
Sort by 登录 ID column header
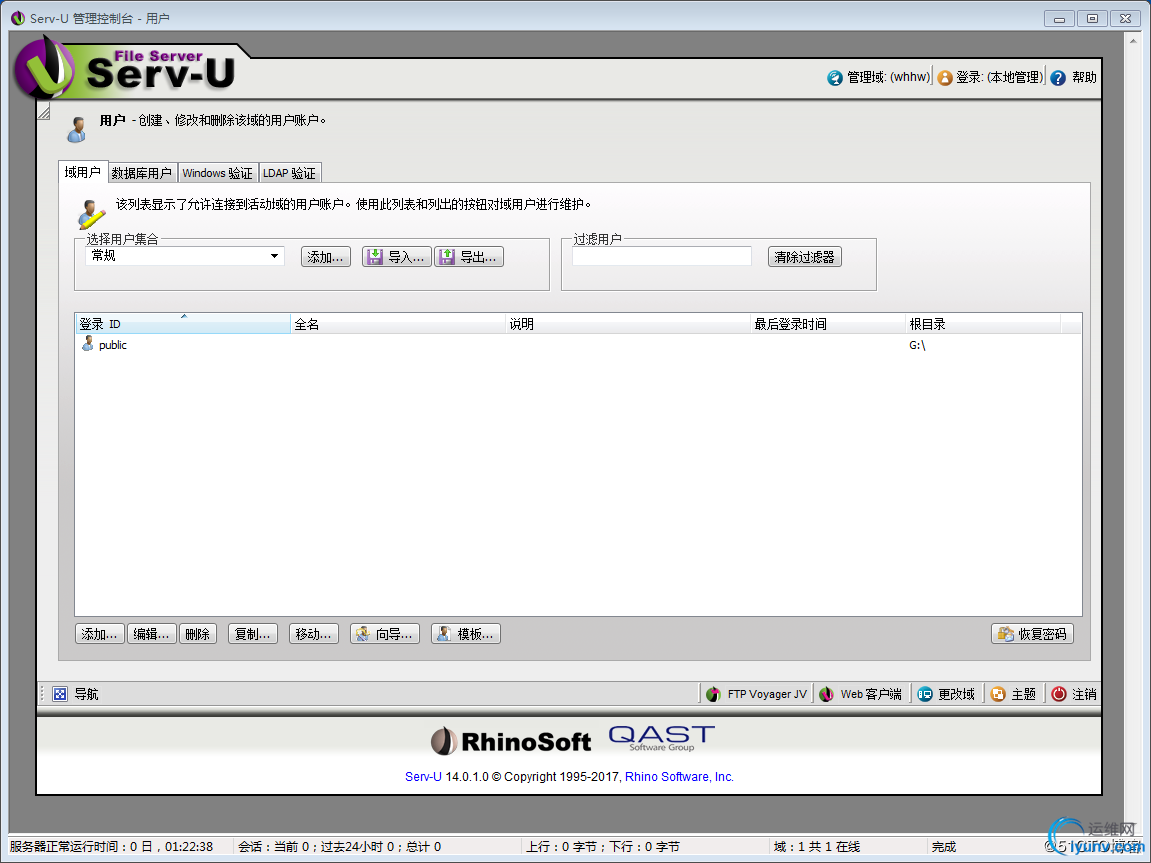[x=183, y=324]
